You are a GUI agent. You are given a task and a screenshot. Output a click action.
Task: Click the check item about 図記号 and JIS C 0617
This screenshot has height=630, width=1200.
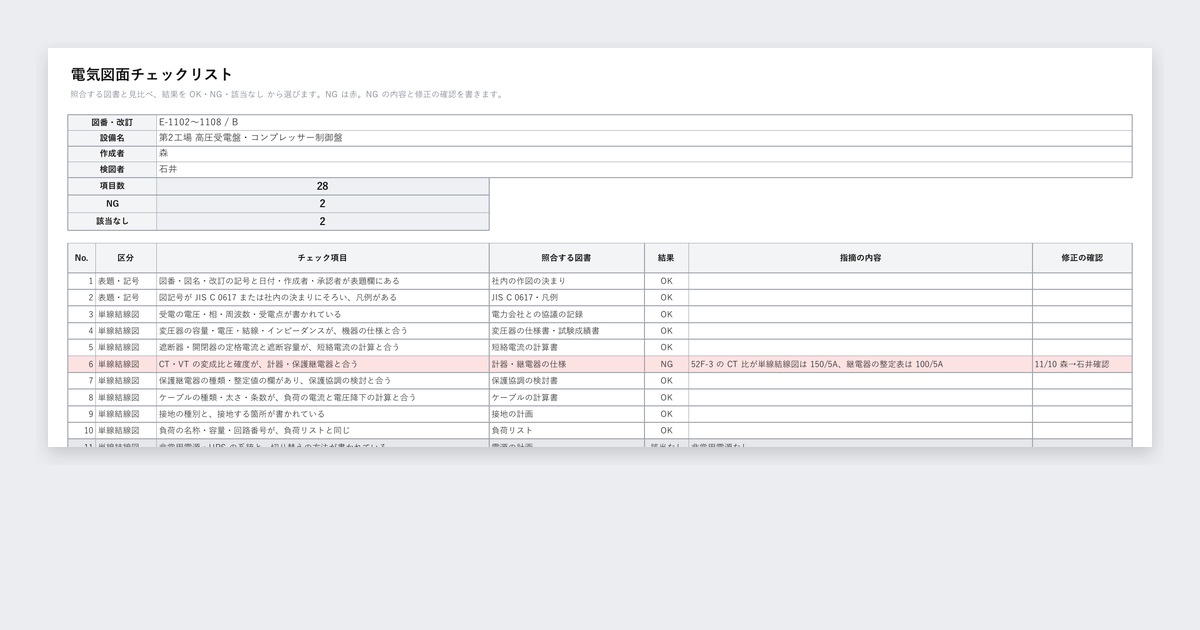point(322,298)
